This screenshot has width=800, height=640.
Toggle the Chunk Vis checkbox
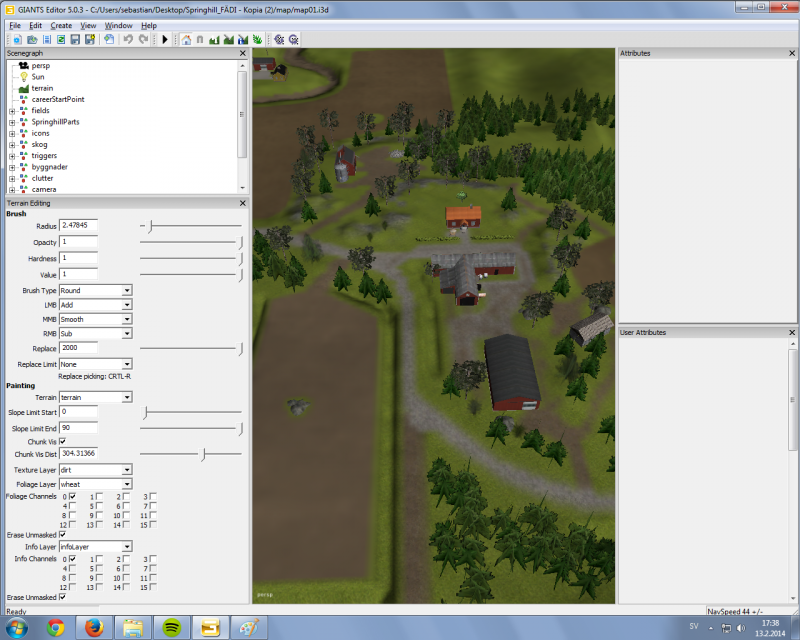(x=62, y=441)
